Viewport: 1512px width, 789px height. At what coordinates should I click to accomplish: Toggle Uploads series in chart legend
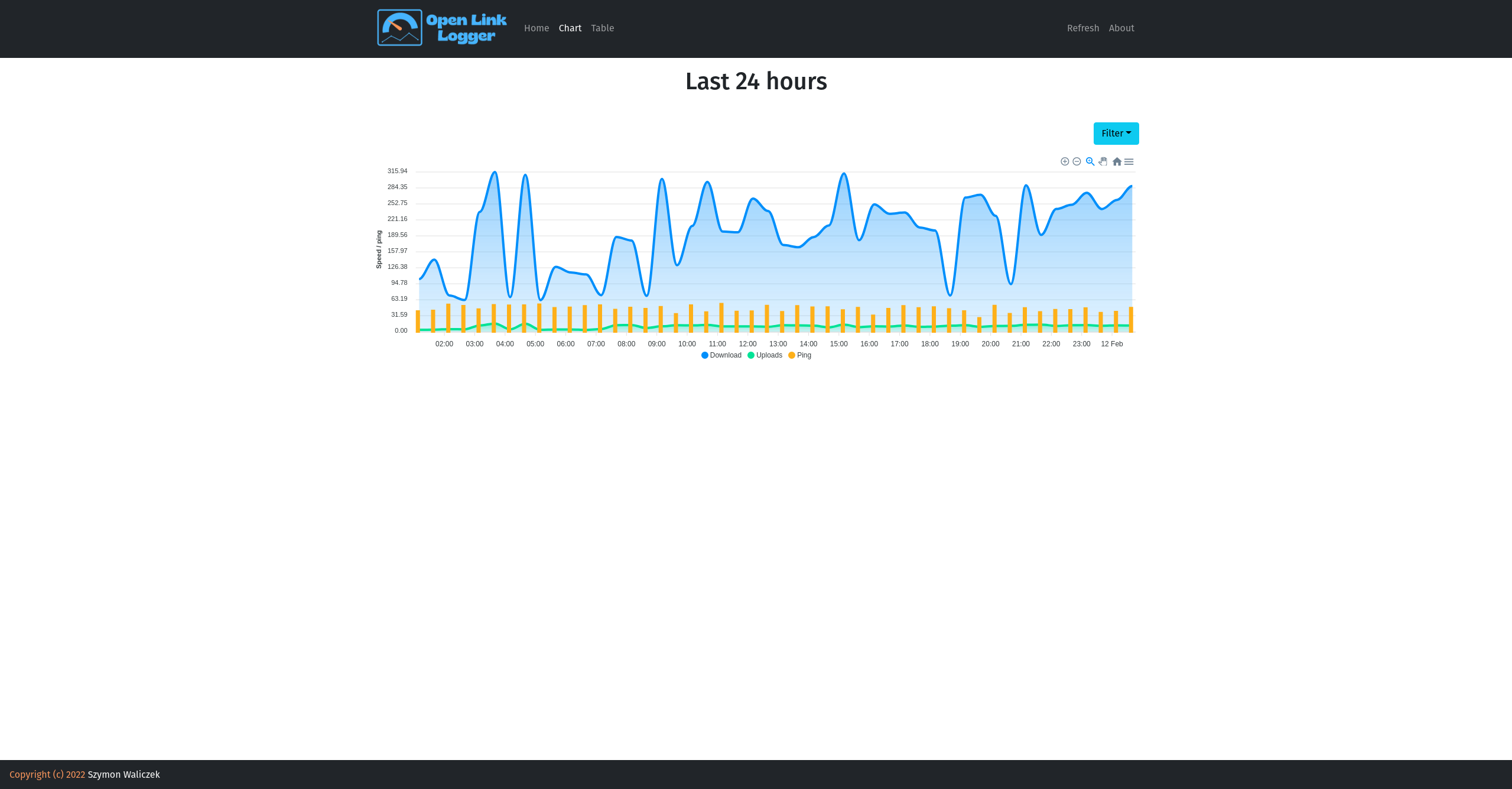(x=769, y=355)
